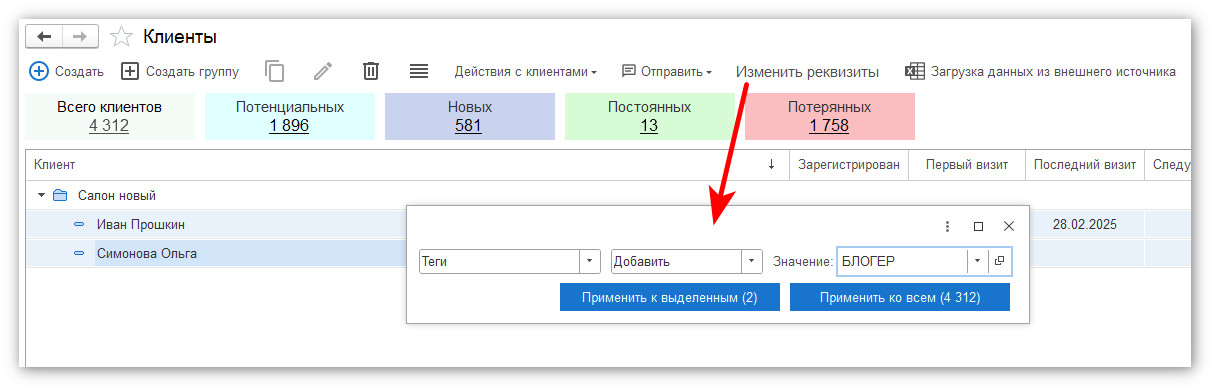Click Применить к выделенным (2) button
The image size is (1211, 387).
click(669, 297)
